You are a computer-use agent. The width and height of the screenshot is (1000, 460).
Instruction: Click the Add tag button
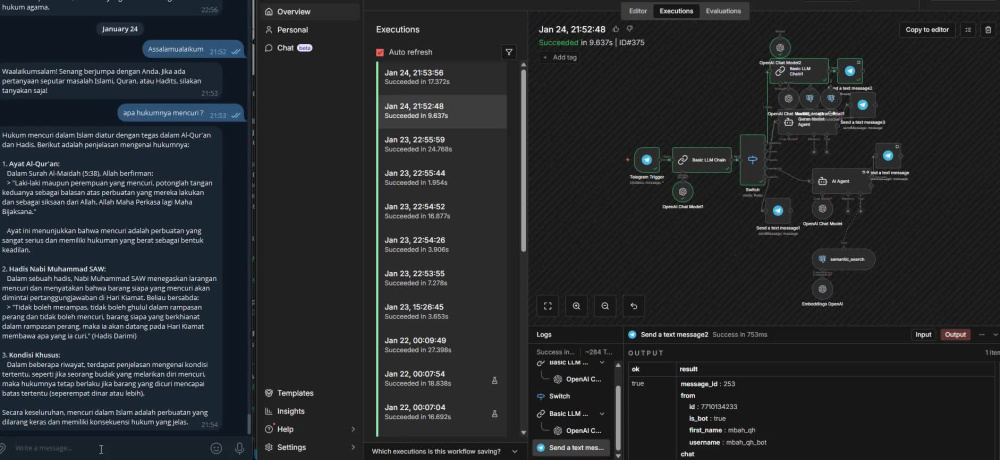click(559, 57)
